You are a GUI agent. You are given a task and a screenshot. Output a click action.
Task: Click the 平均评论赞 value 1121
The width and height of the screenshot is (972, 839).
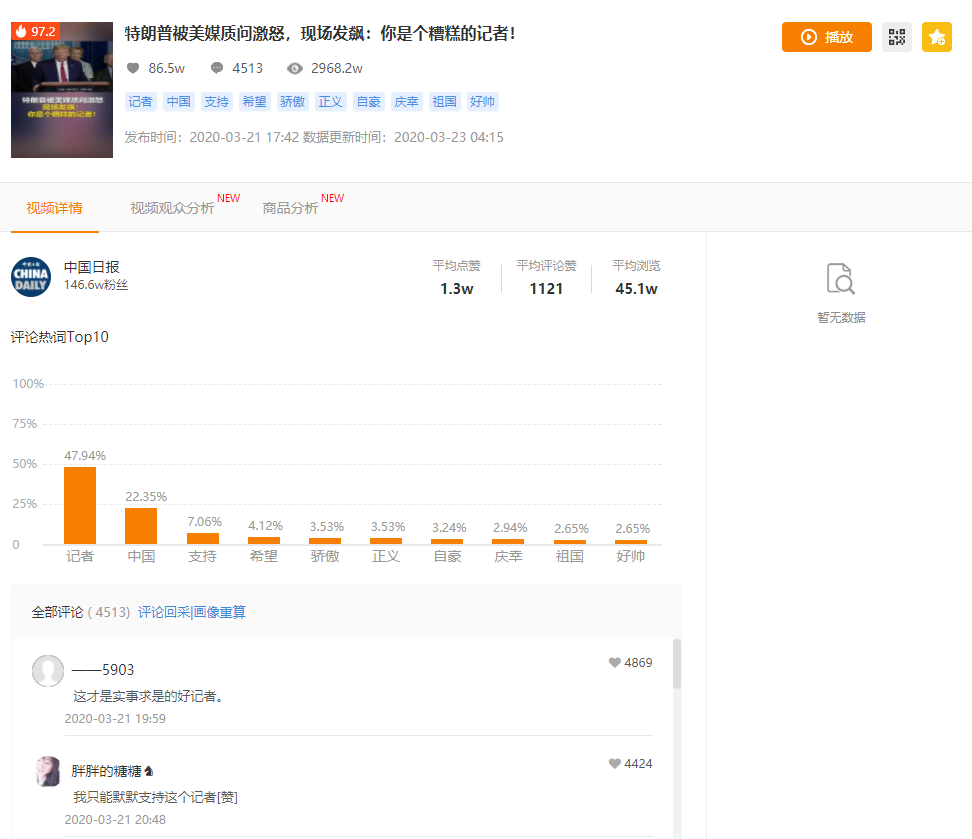point(546,289)
